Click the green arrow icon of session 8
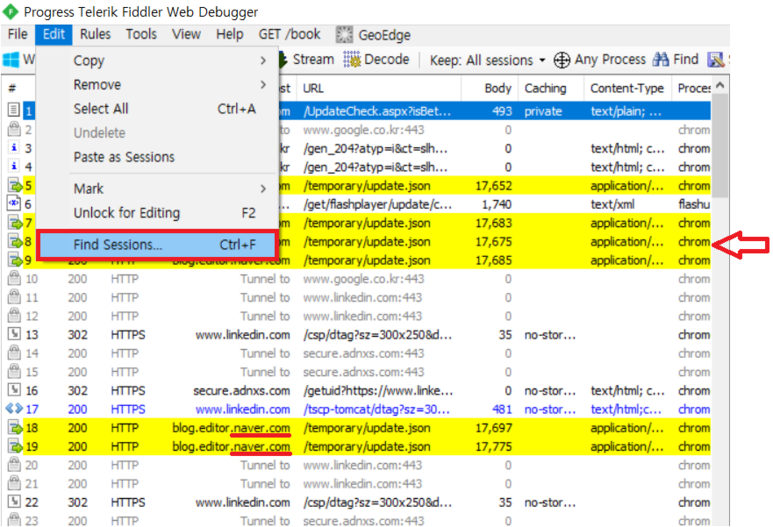Screen dimensions: 773x527 point(15,242)
